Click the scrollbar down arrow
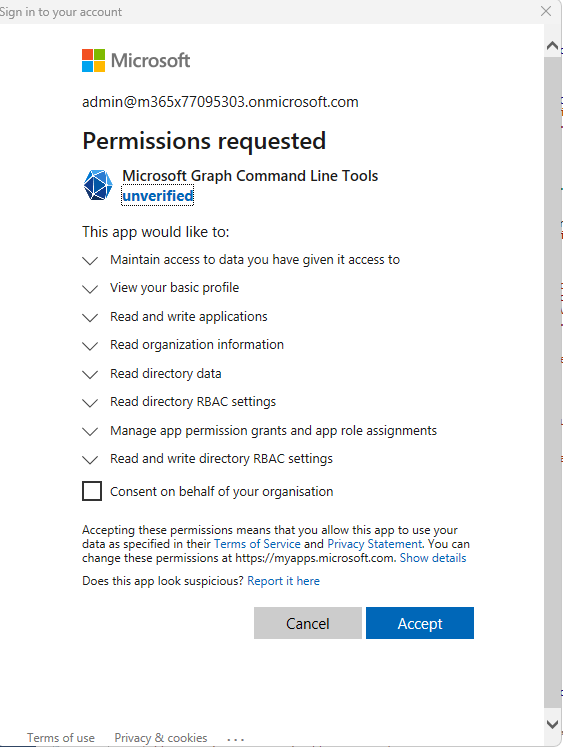563x747 pixels. [553, 725]
